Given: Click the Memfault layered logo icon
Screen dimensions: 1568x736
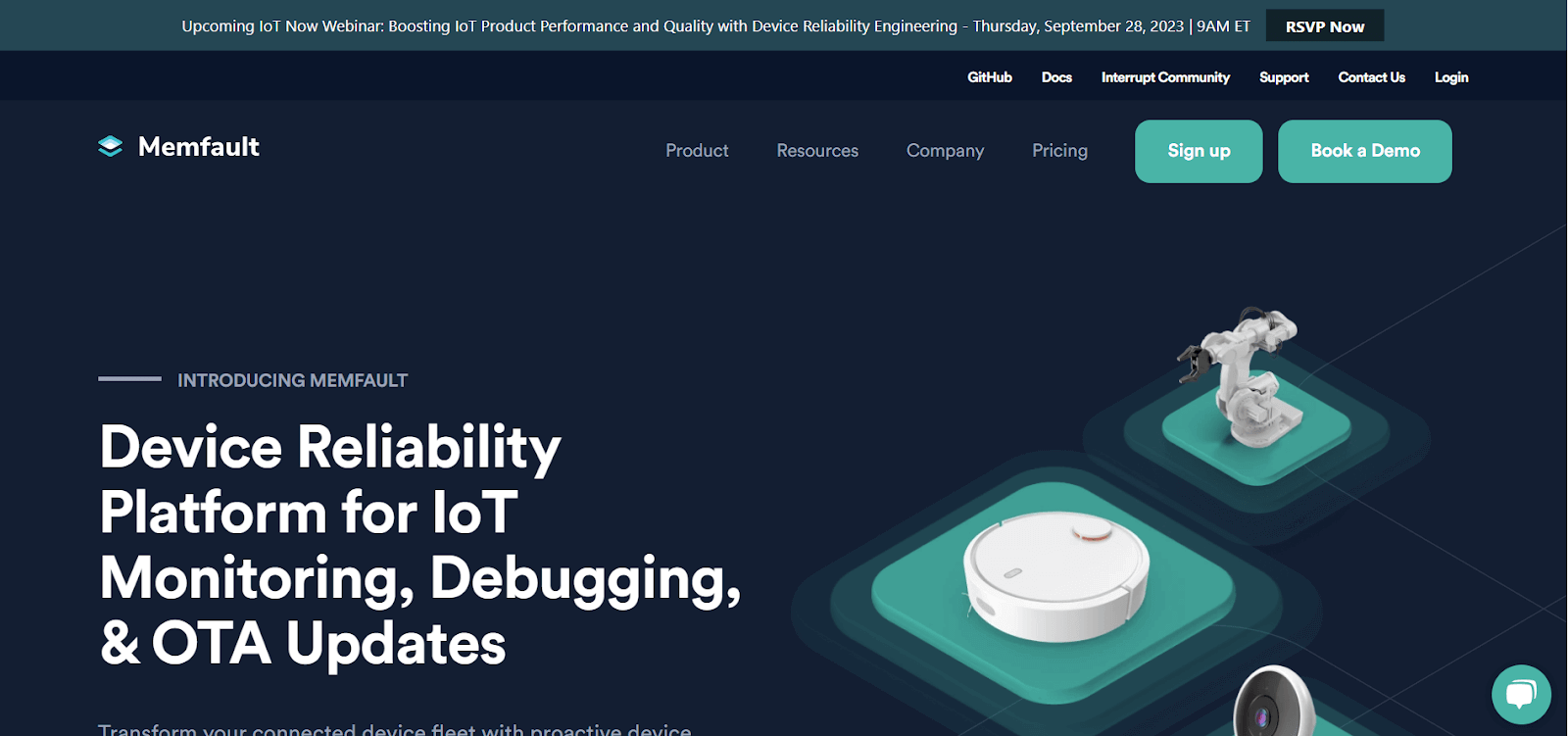Looking at the screenshot, I should (110, 147).
